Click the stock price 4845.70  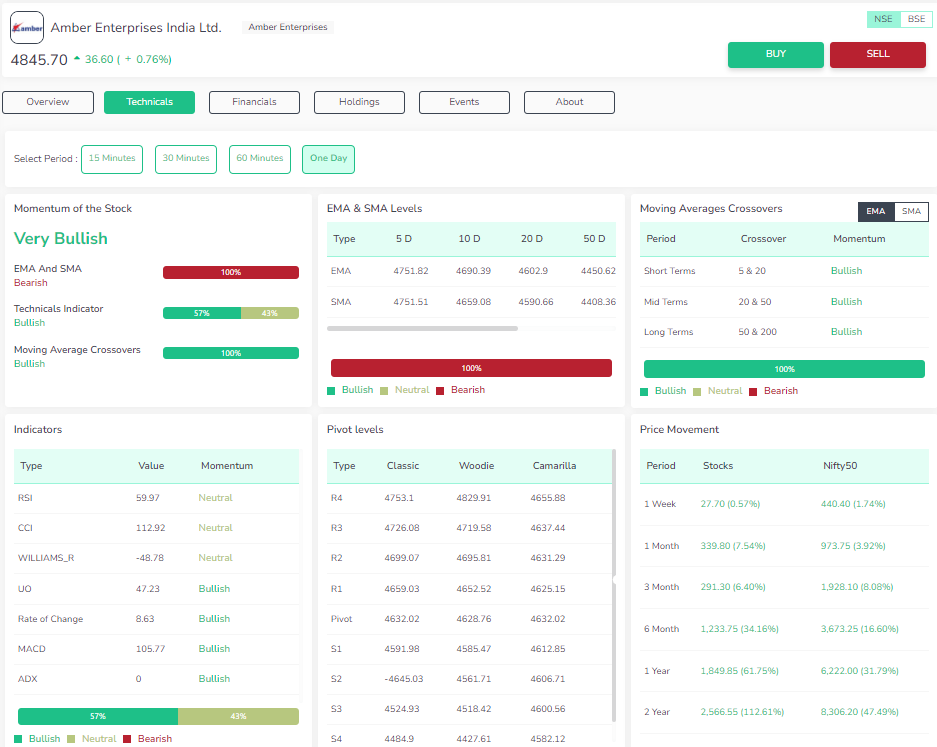[x=39, y=60]
